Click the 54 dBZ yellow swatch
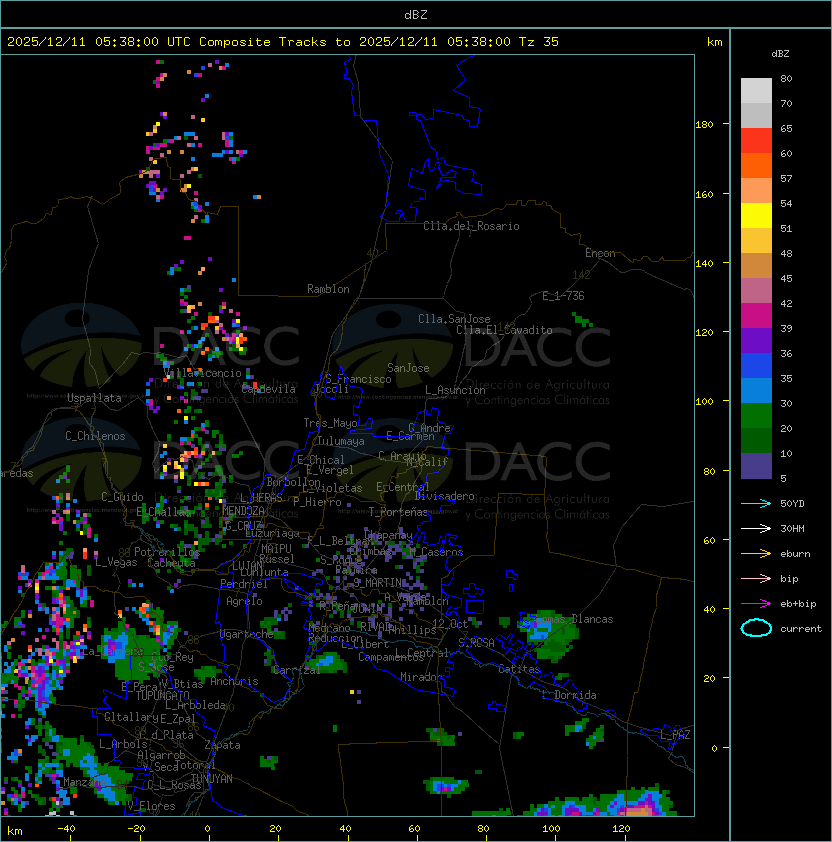The image size is (832, 842). click(756, 215)
